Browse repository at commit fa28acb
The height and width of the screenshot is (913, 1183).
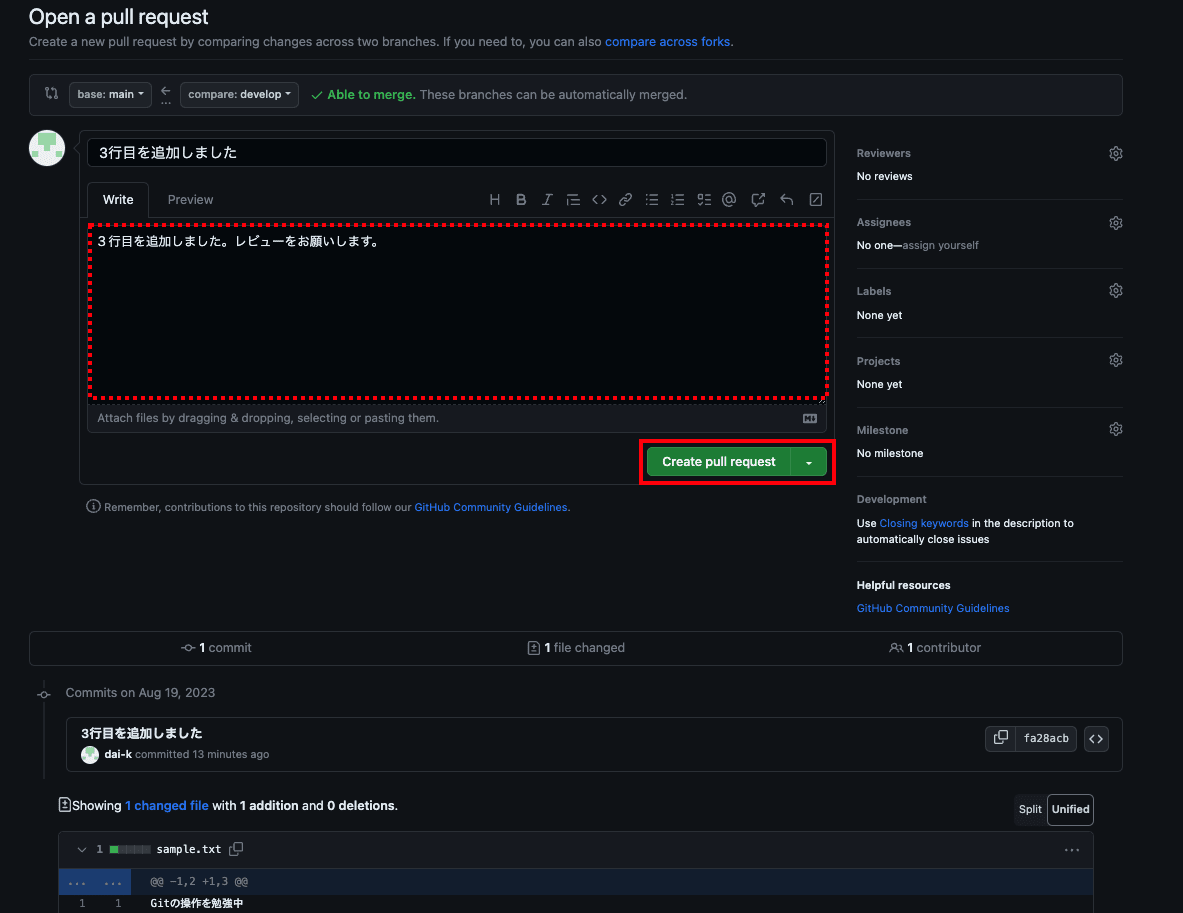click(x=1096, y=739)
